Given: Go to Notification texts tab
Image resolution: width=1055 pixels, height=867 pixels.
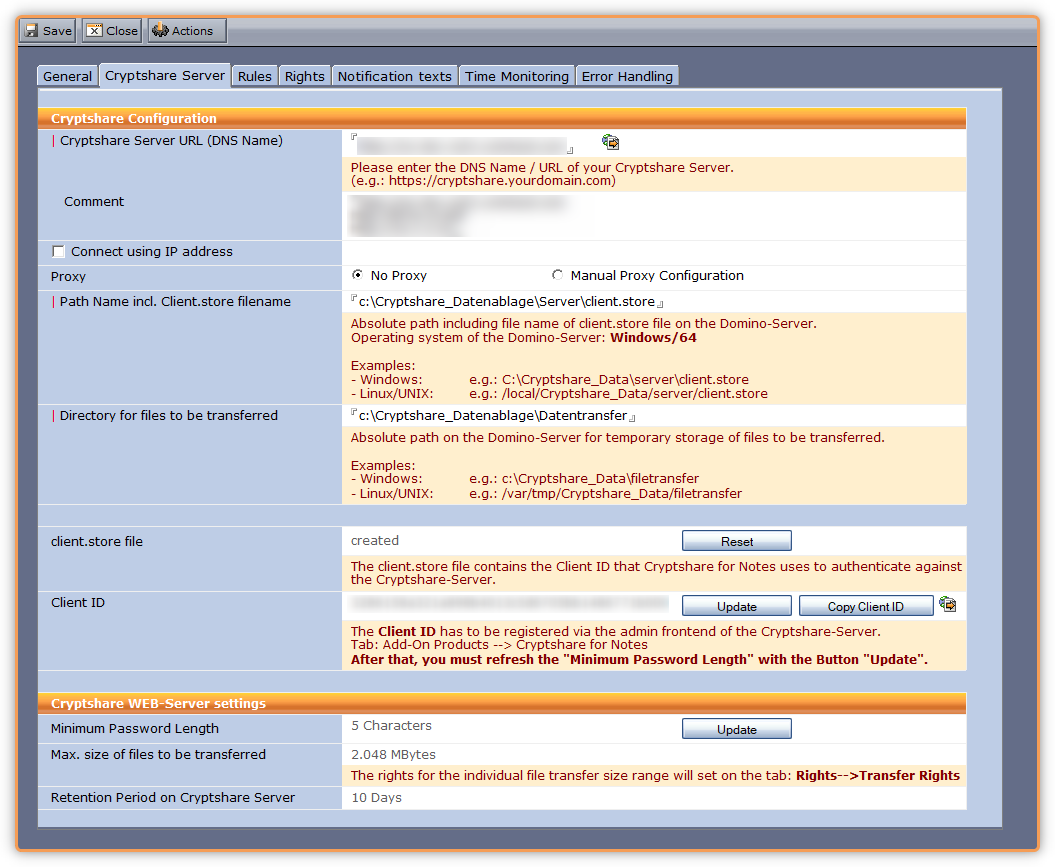Looking at the screenshot, I should 394,76.
